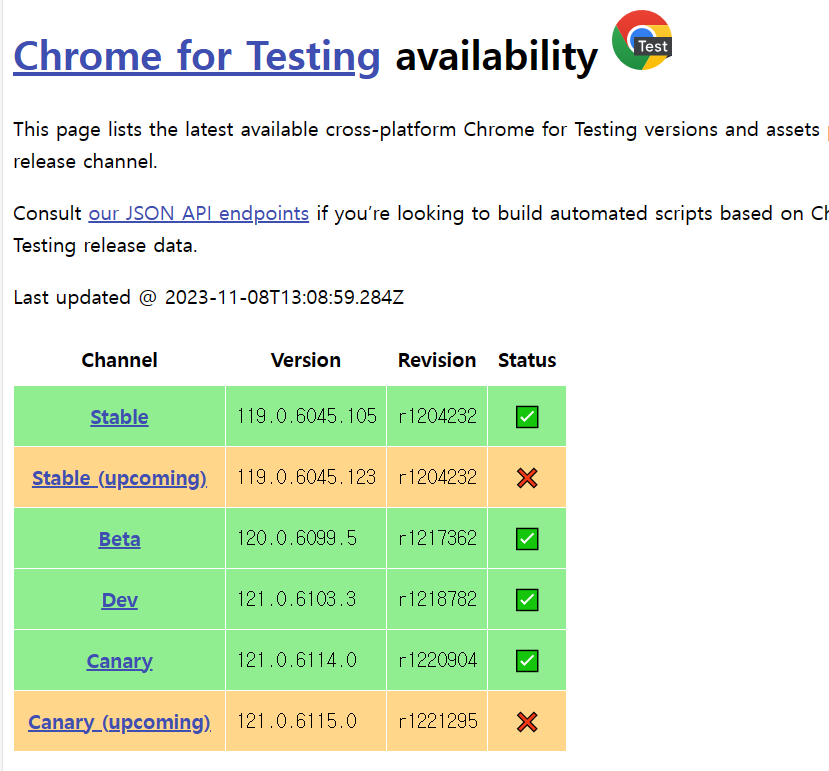
Task: Open the Canary (upcoming) channel link
Action: (119, 722)
